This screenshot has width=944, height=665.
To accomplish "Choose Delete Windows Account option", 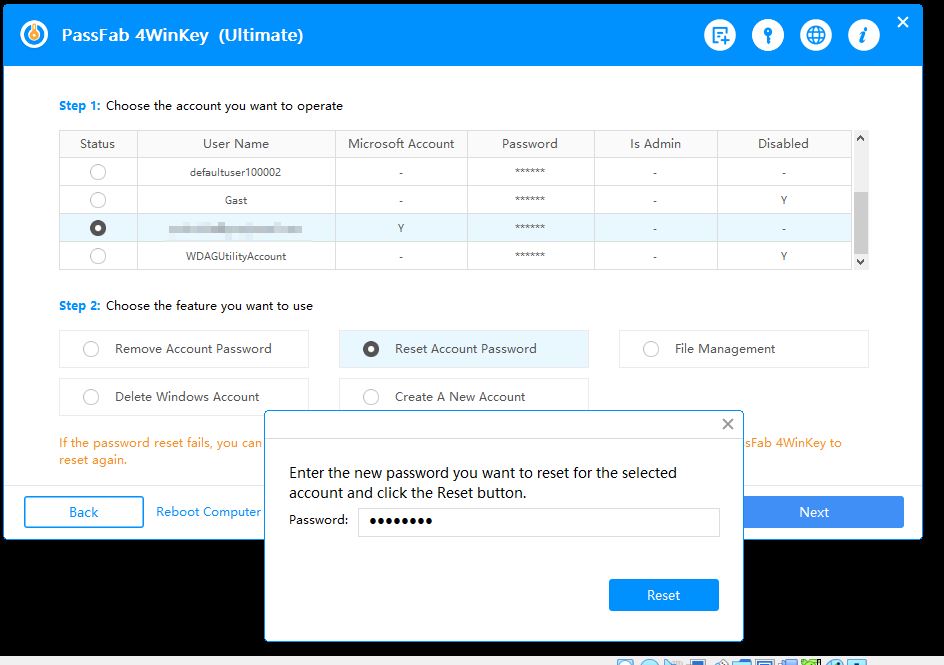I will (x=184, y=397).
